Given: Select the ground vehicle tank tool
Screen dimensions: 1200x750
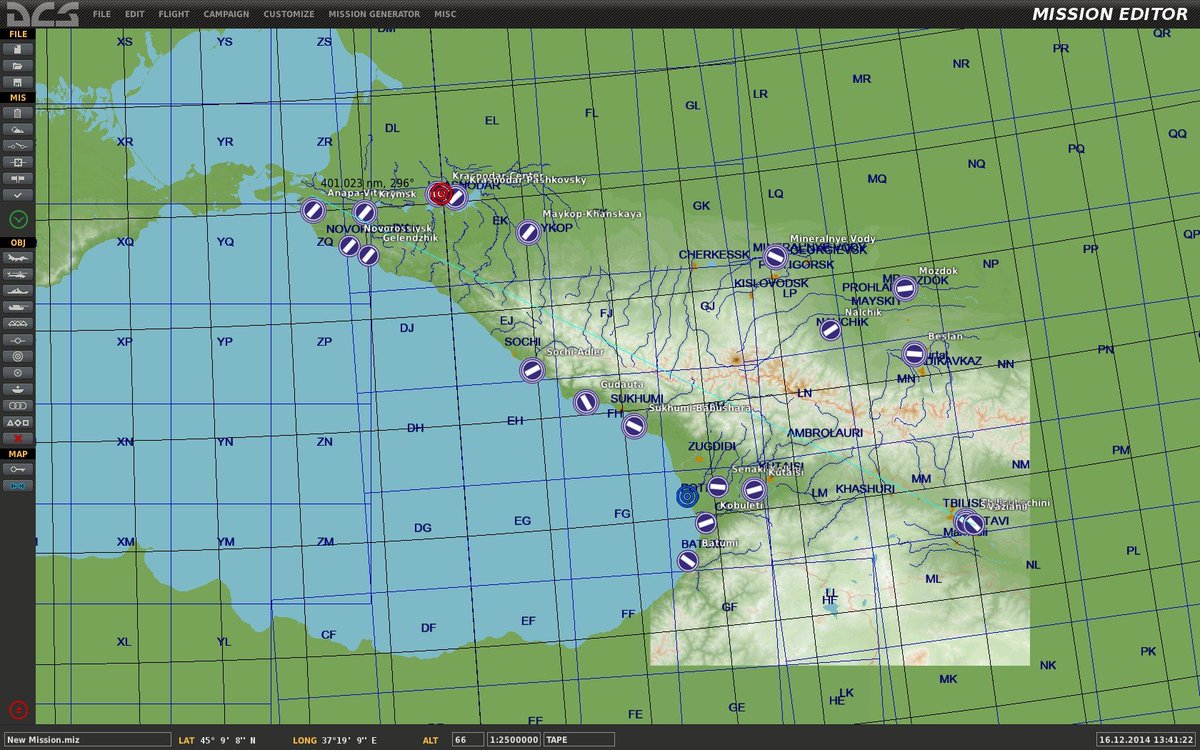Looking at the screenshot, I should [18, 306].
